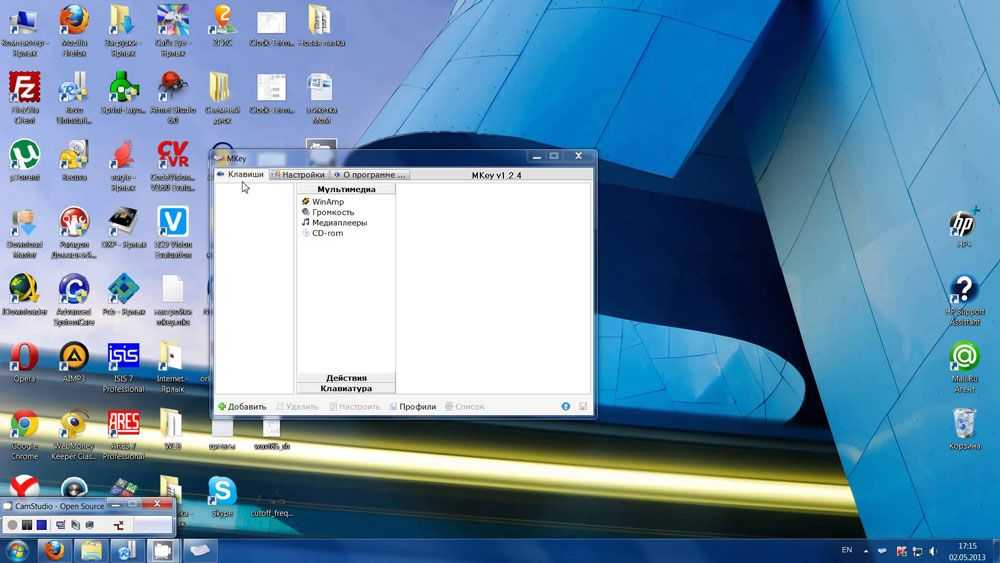The width and height of the screenshot is (1000, 563).
Task: Launch µTorrent from the desktop
Action: click(24, 156)
